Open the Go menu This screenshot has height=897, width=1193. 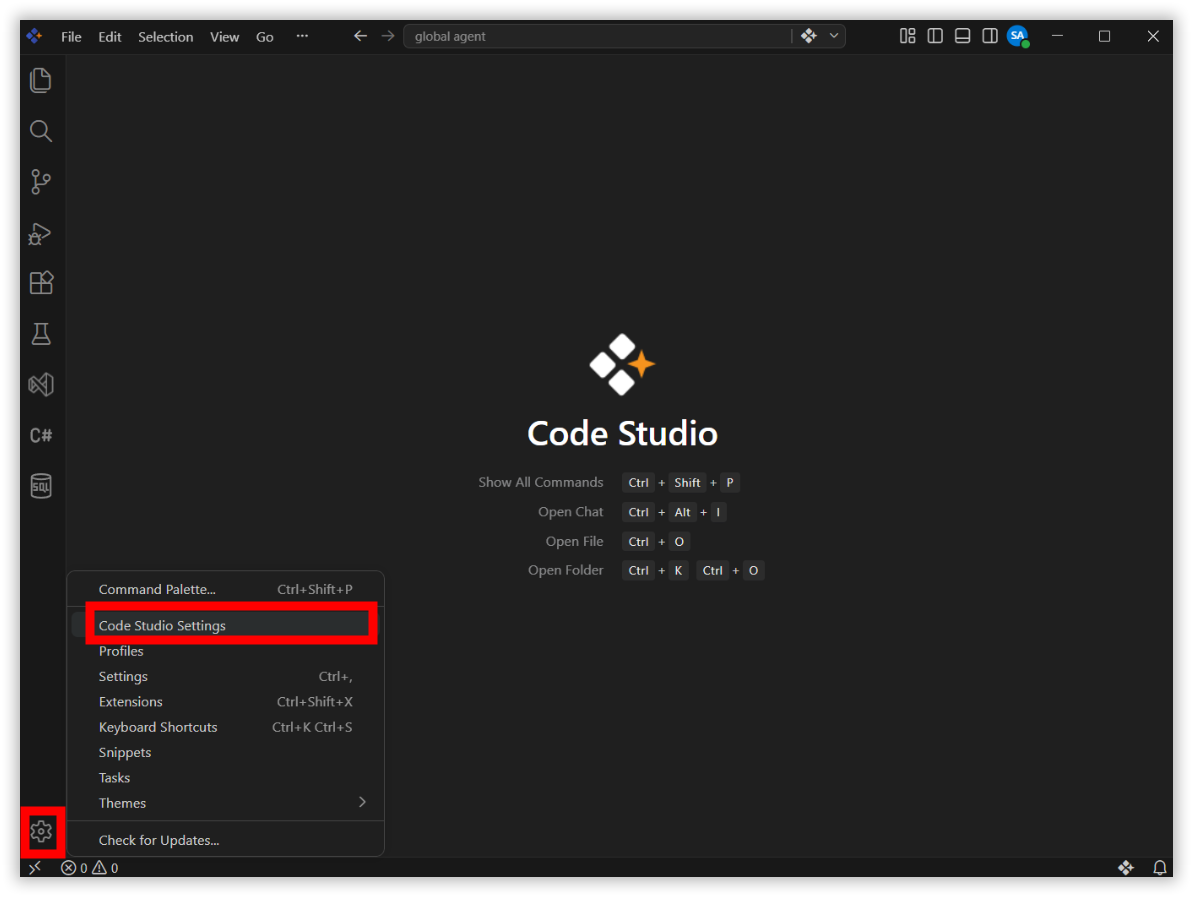(265, 37)
